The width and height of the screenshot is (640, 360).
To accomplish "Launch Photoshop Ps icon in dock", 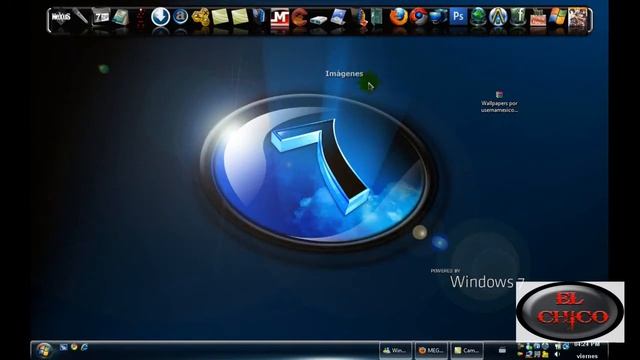I will click(458, 17).
